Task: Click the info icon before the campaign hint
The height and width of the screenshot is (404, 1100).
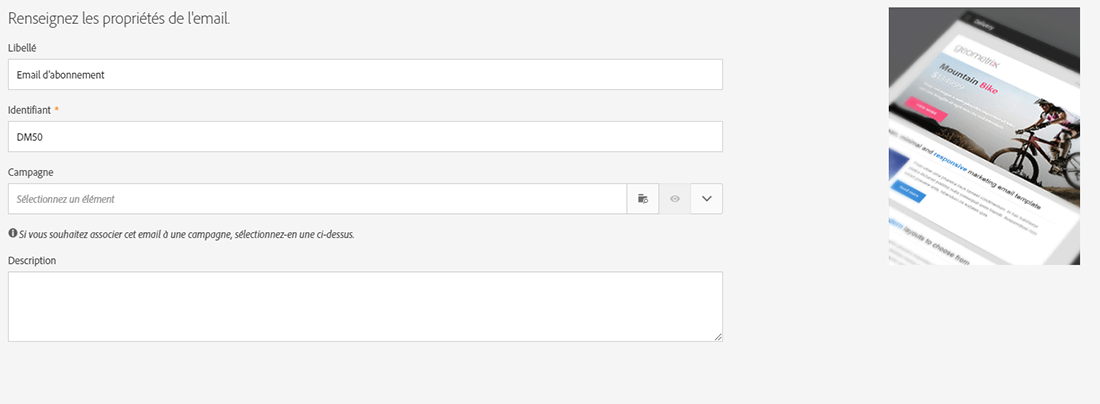Action: [x=13, y=234]
